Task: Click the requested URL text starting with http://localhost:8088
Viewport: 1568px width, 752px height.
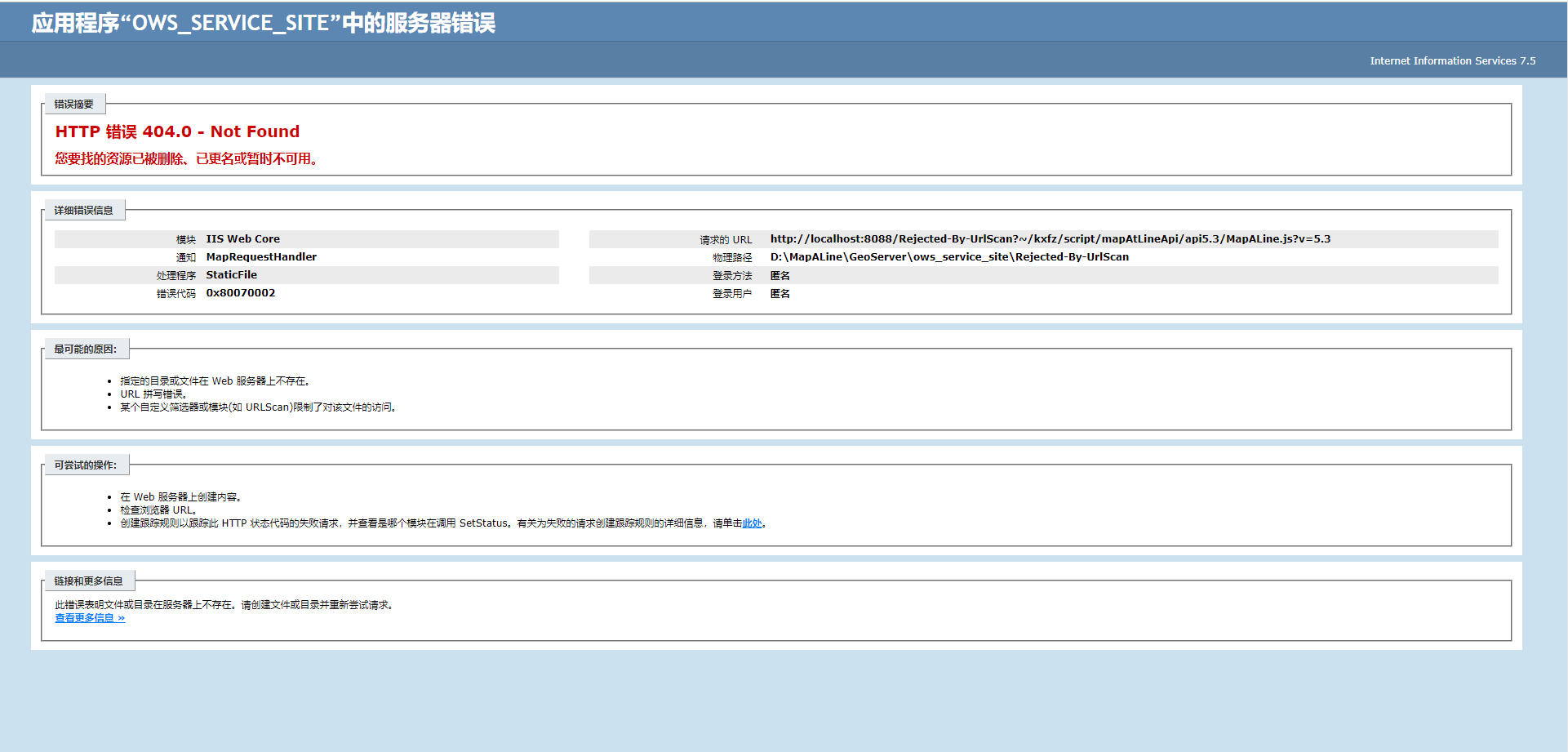Action: [x=1050, y=239]
